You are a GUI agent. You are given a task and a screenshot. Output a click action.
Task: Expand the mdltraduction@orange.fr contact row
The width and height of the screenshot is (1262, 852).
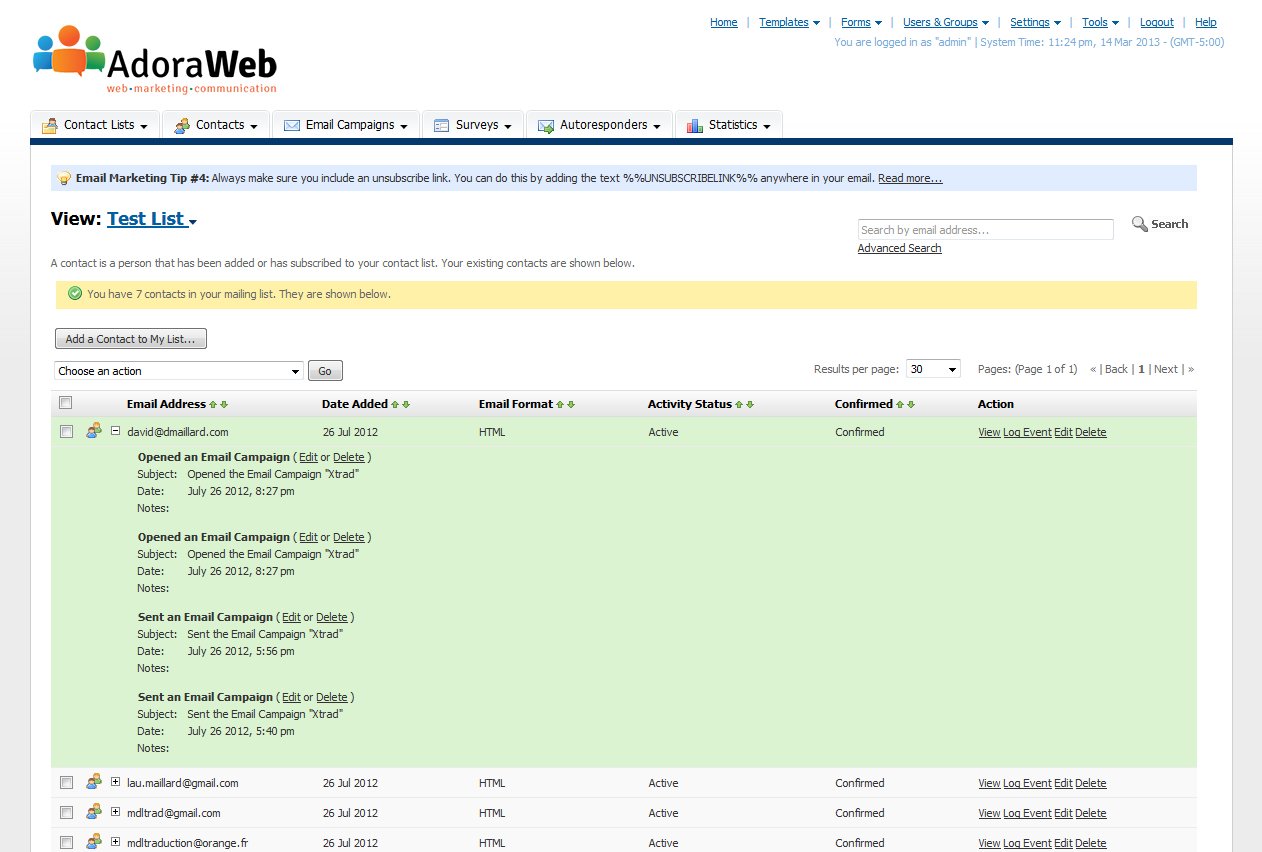[x=116, y=842]
